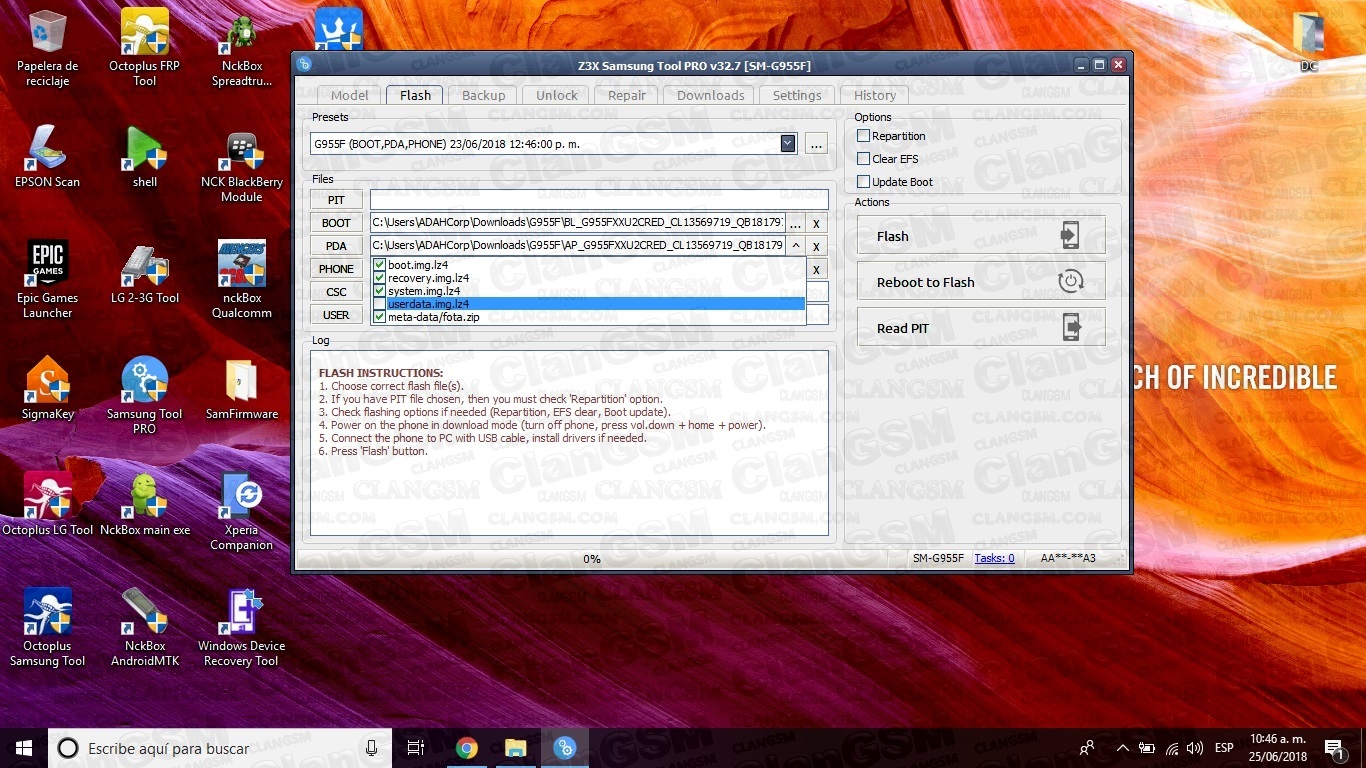
Task: Open NckBox Spreadtrum desktop shortcut
Action: coord(242,48)
